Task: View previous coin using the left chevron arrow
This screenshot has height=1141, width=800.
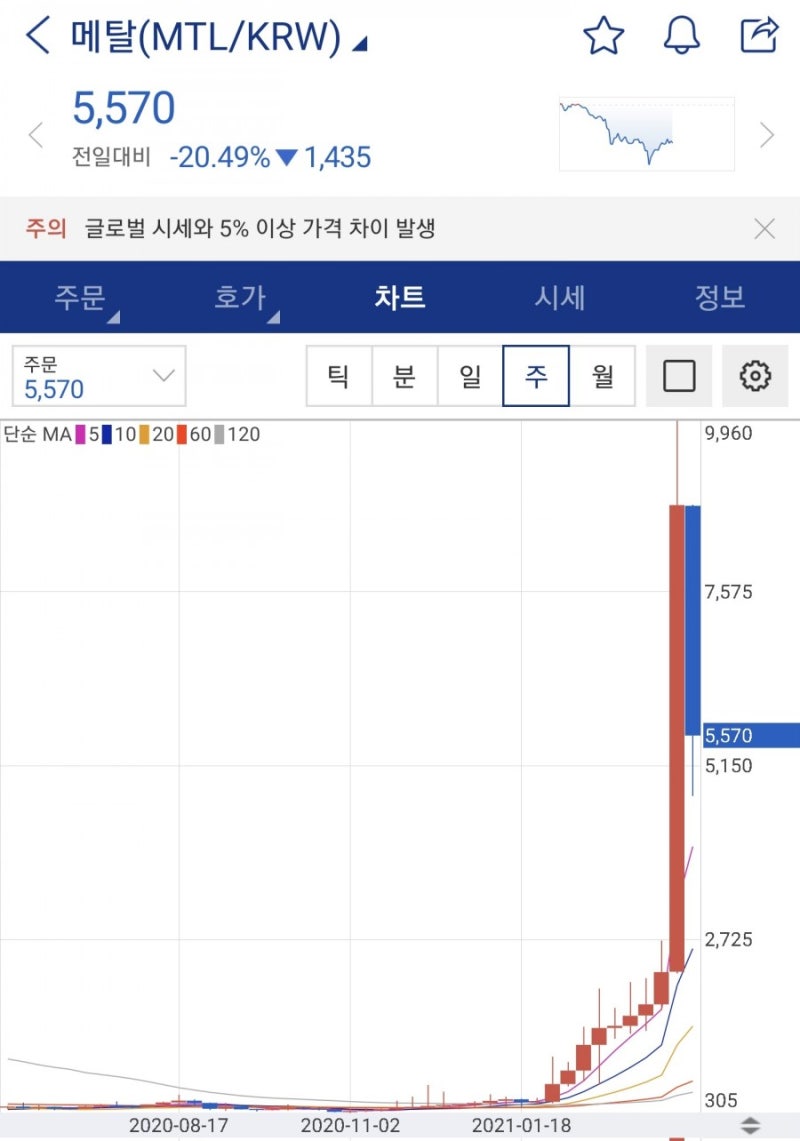Action: coord(37,133)
